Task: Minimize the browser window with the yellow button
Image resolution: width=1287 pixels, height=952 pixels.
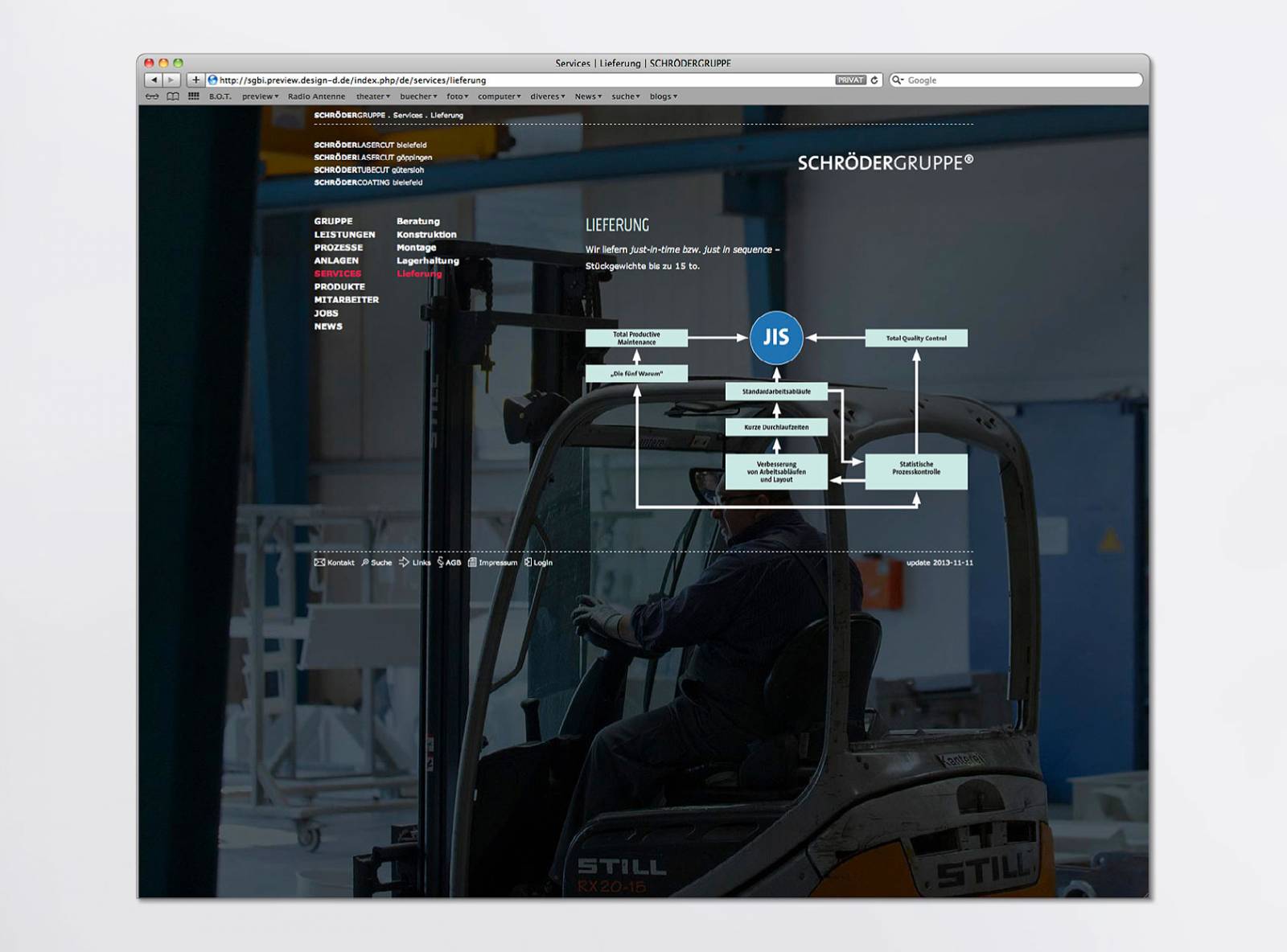Action: pos(163,63)
